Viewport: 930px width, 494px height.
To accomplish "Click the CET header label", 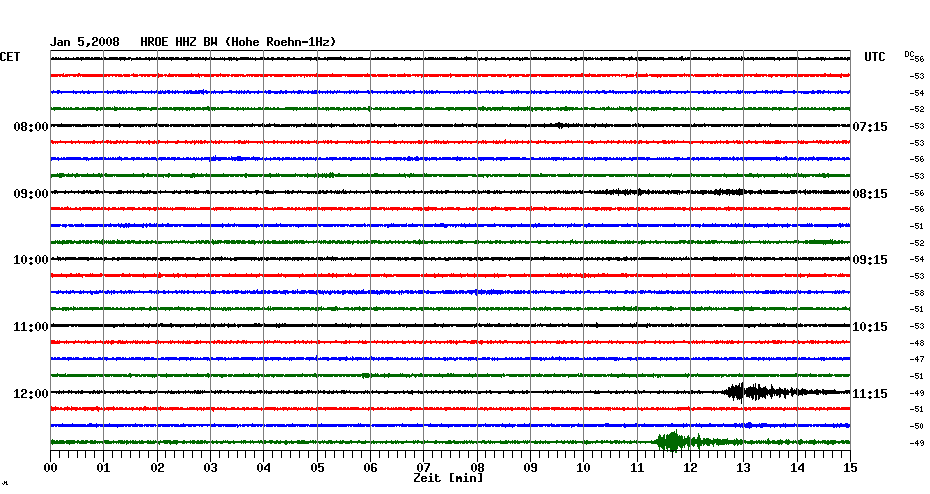I will click(x=10, y=57).
